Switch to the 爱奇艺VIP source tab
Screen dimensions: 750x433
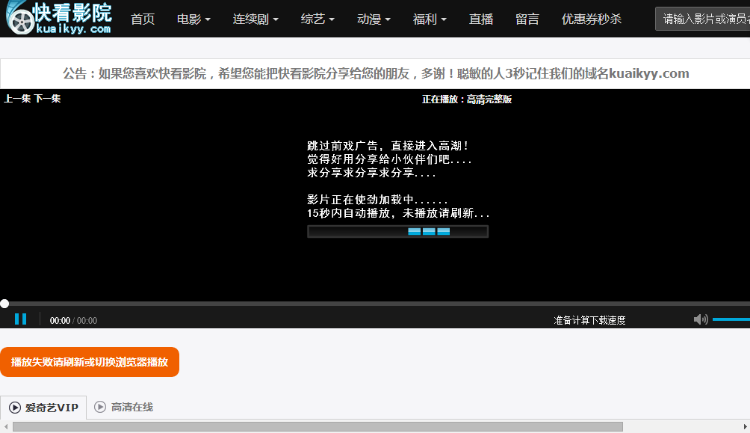[44, 408]
